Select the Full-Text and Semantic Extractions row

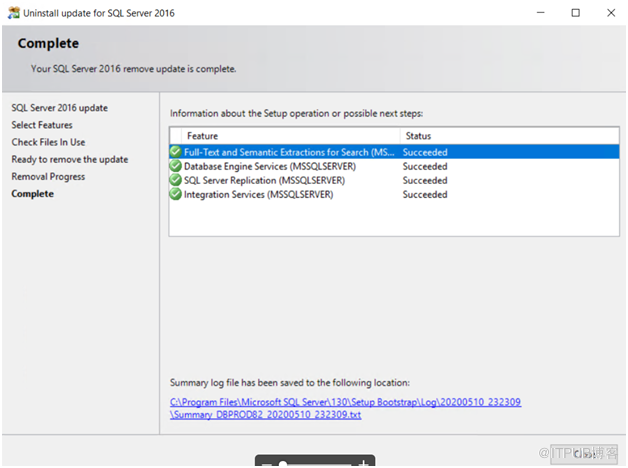point(394,152)
